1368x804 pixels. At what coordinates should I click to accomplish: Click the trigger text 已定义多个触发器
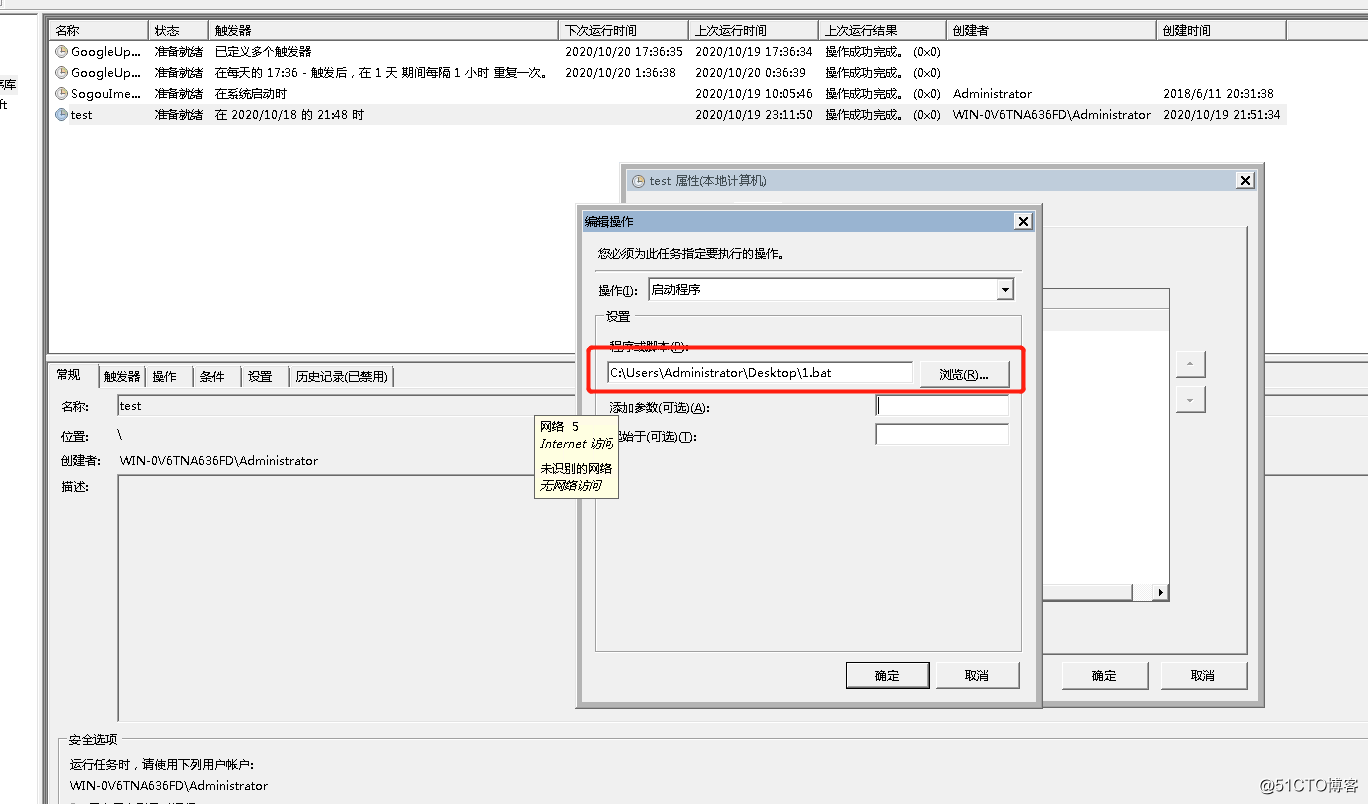click(263, 52)
